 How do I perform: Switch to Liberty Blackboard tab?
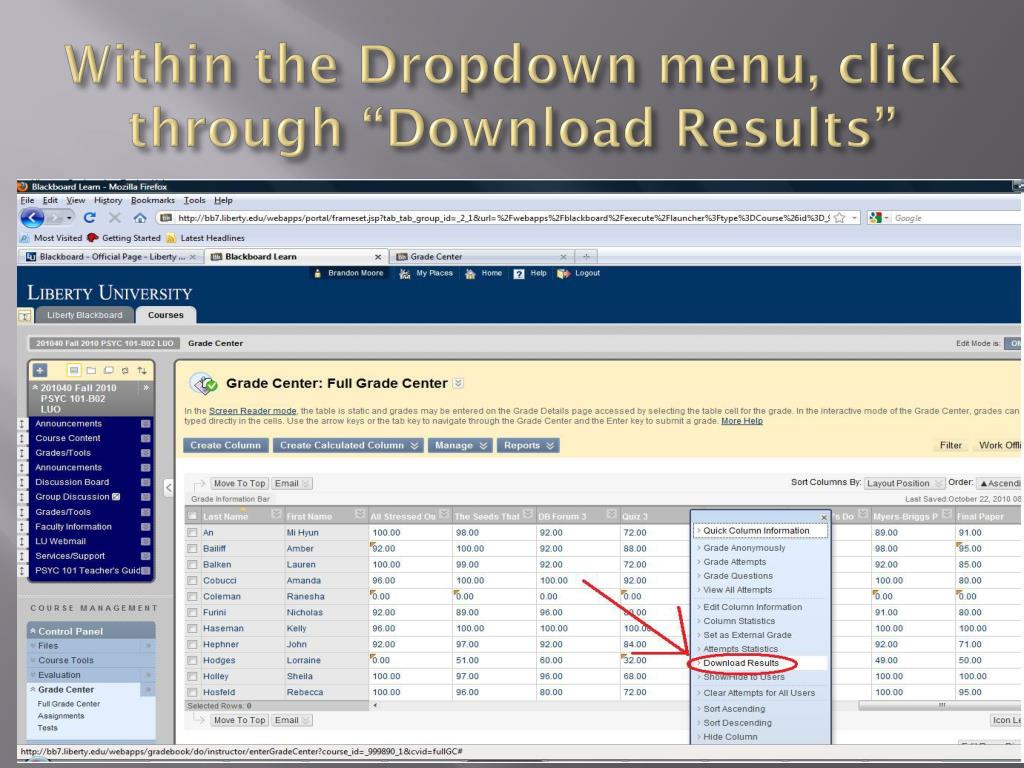(x=85, y=315)
